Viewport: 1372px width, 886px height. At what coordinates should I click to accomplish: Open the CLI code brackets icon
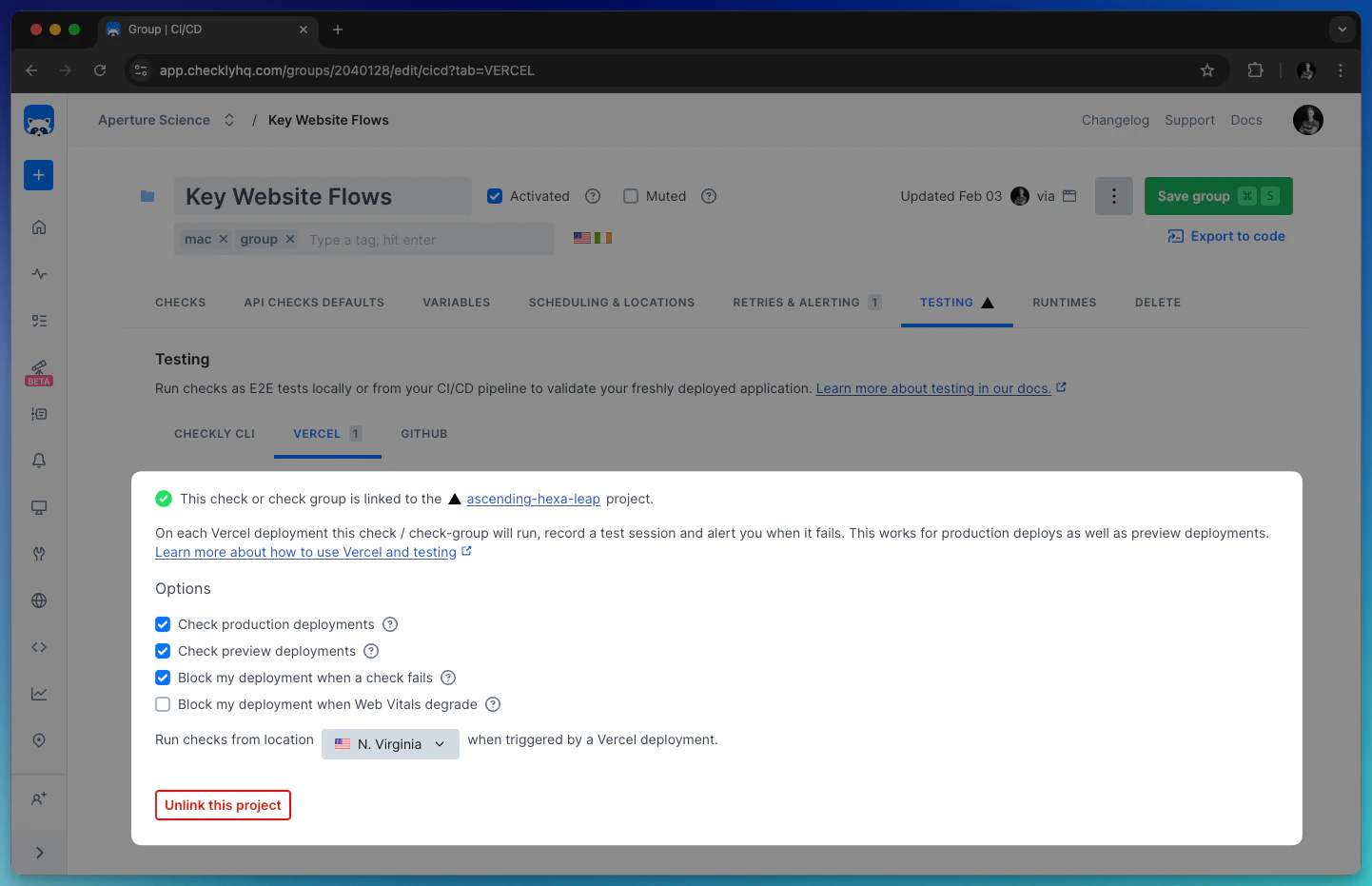point(38,646)
